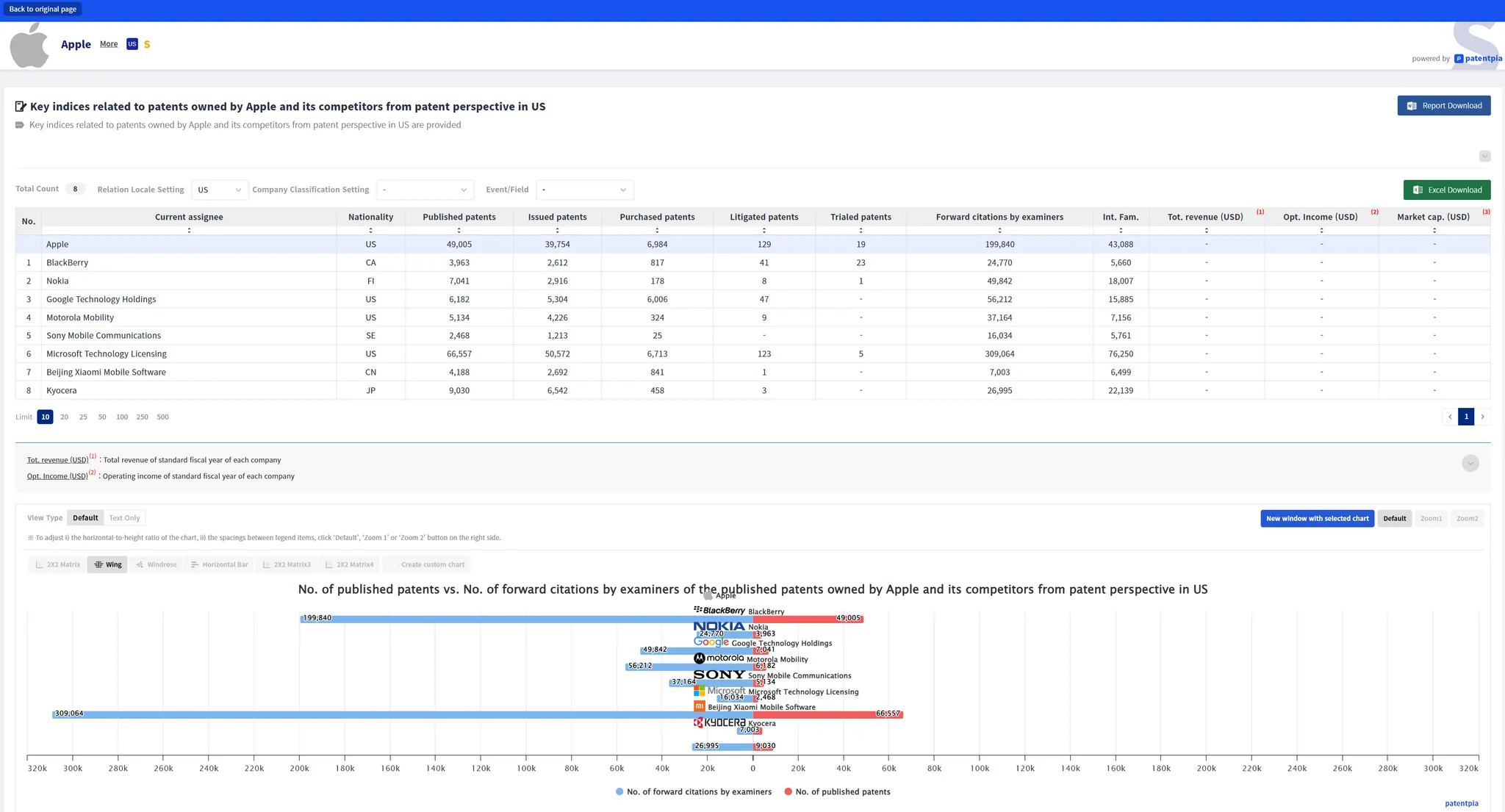Select the Wing chart tab
Screen dimensions: 1505x812
pyautogui.click(x=107, y=564)
